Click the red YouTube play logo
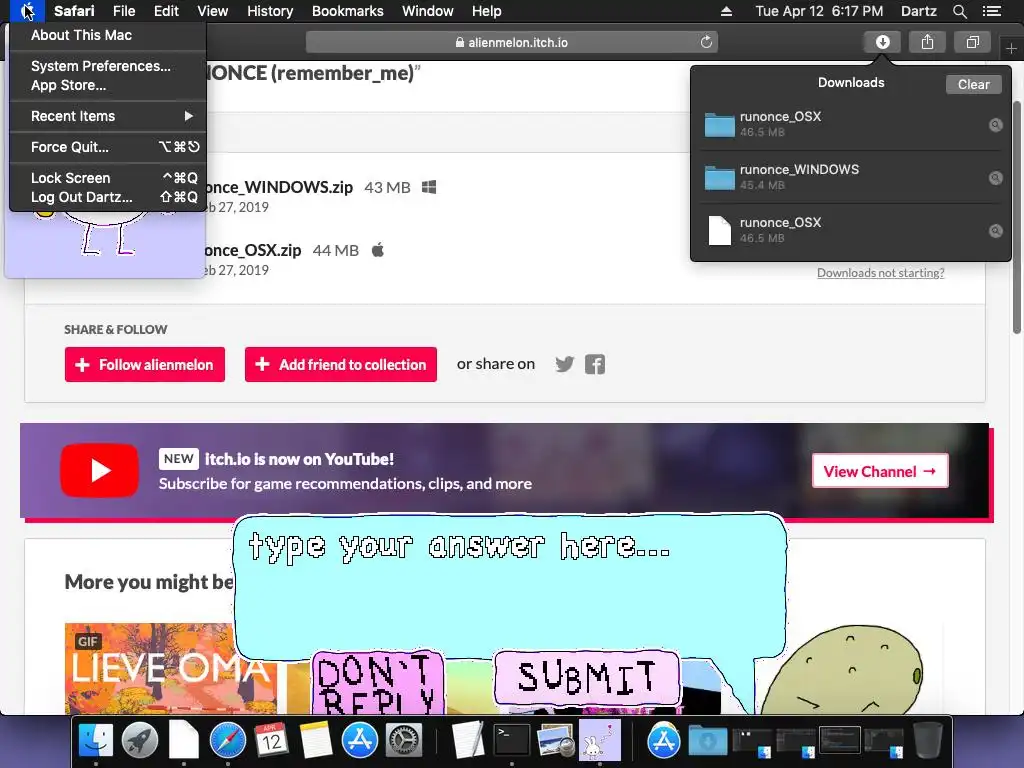This screenshot has height=768, width=1024. click(99, 470)
